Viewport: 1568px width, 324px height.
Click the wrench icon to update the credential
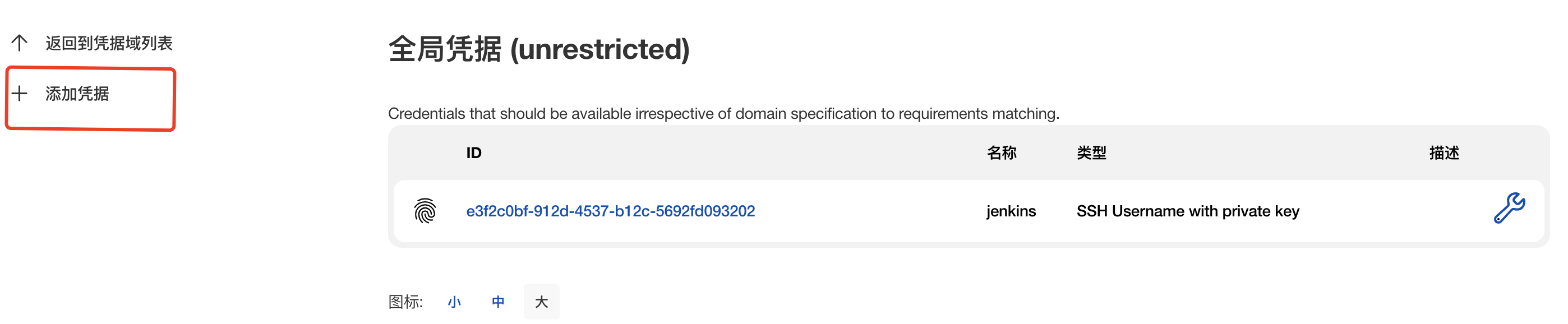[x=1509, y=209]
